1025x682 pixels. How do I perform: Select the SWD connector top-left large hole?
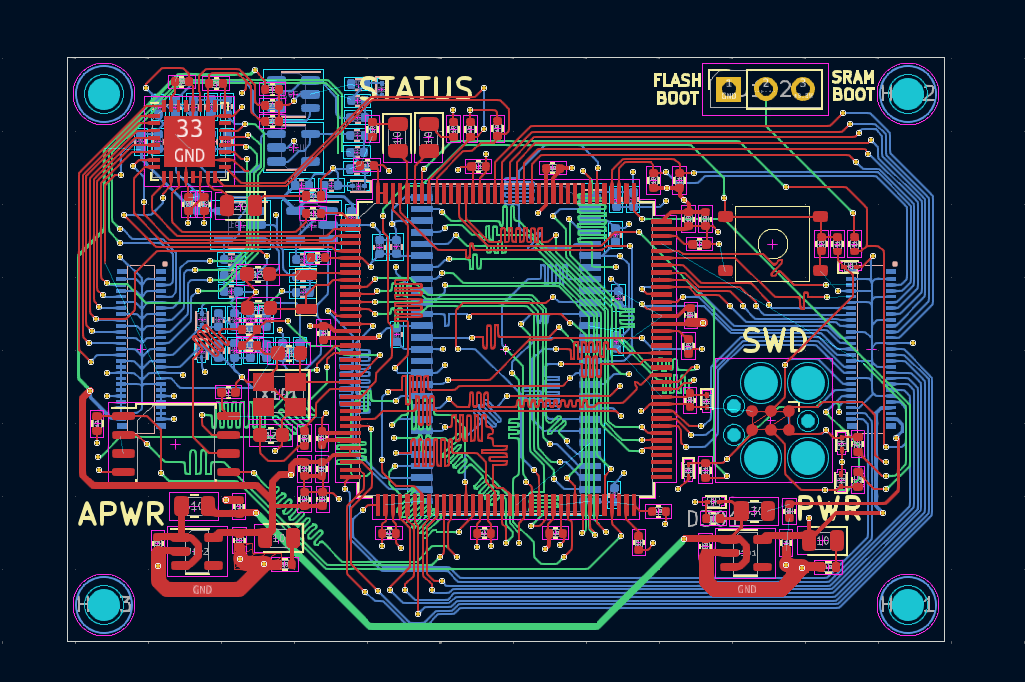[761, 383]
